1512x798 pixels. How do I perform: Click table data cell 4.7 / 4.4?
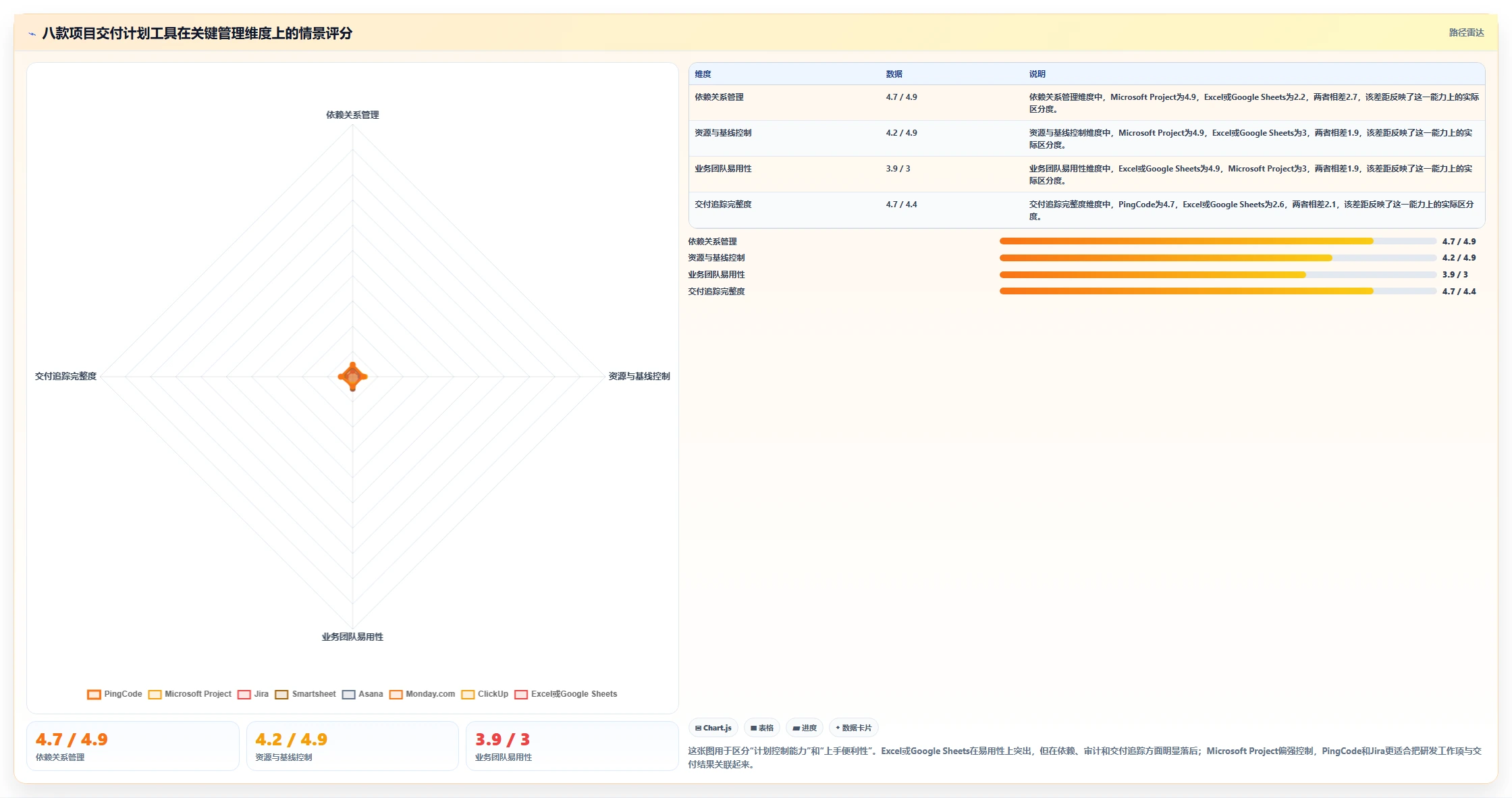(x=902, y=205)
